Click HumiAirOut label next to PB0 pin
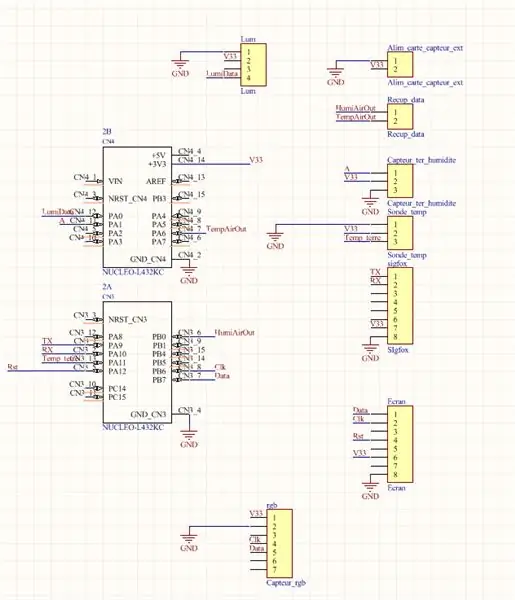The height and width of the screenshot is (600, 515). click(235, 332)
